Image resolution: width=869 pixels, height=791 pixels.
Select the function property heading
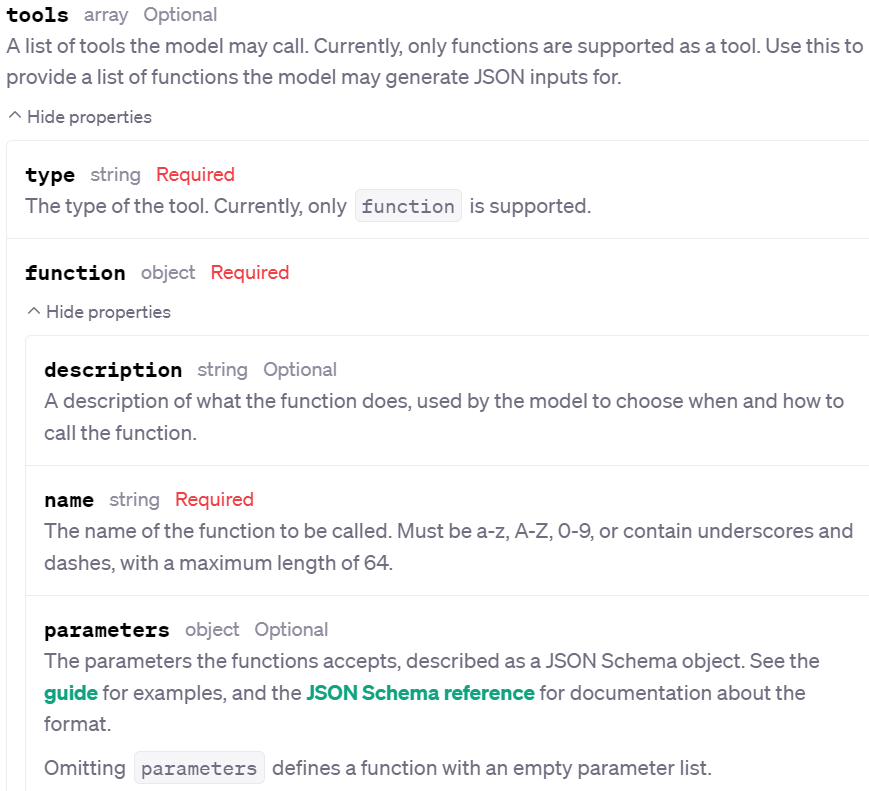coord(75,273)
